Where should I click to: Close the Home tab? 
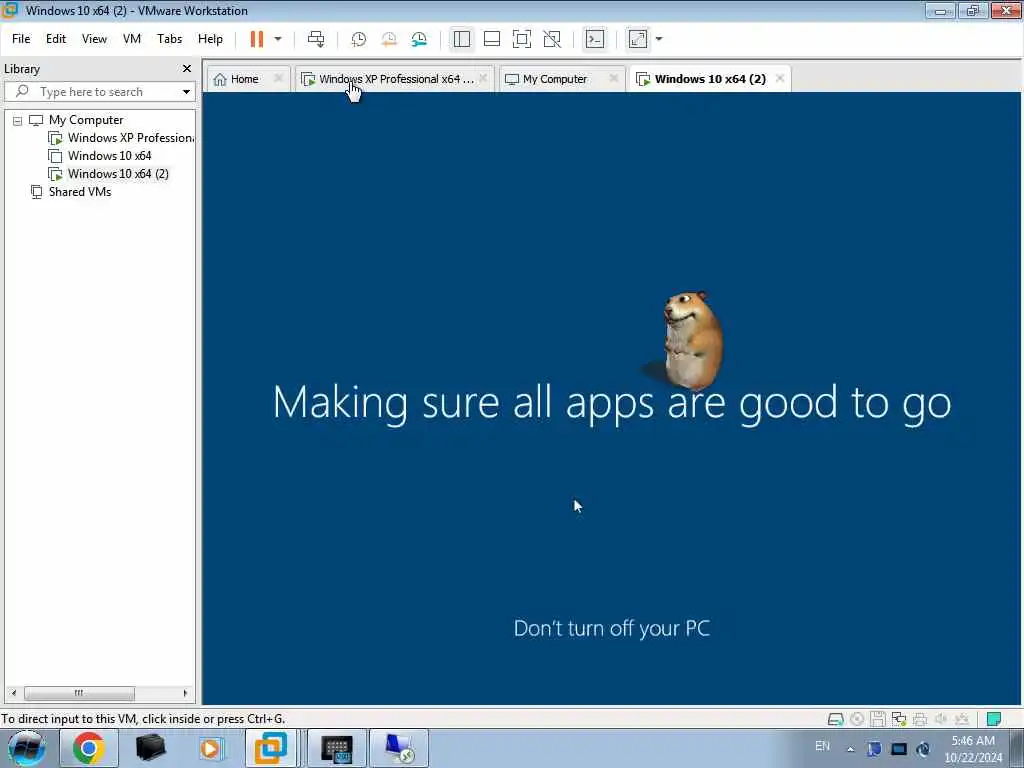(x=279, y=78)
